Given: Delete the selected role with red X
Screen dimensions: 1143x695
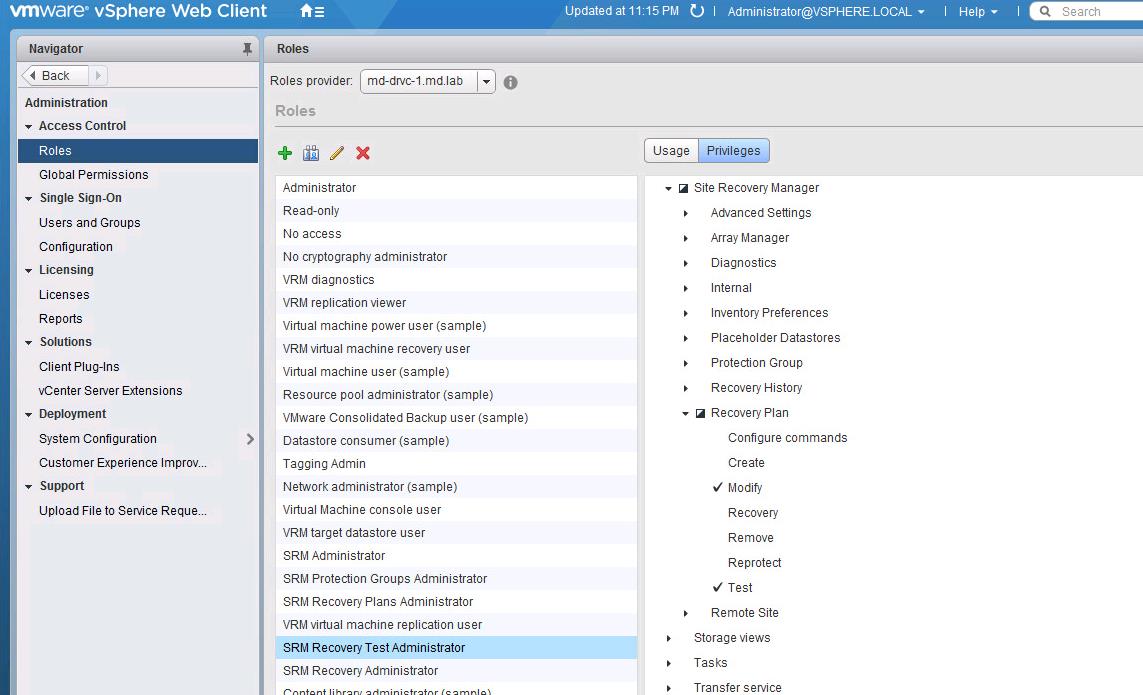Looking at the screenshot, I should pos(363,152).
